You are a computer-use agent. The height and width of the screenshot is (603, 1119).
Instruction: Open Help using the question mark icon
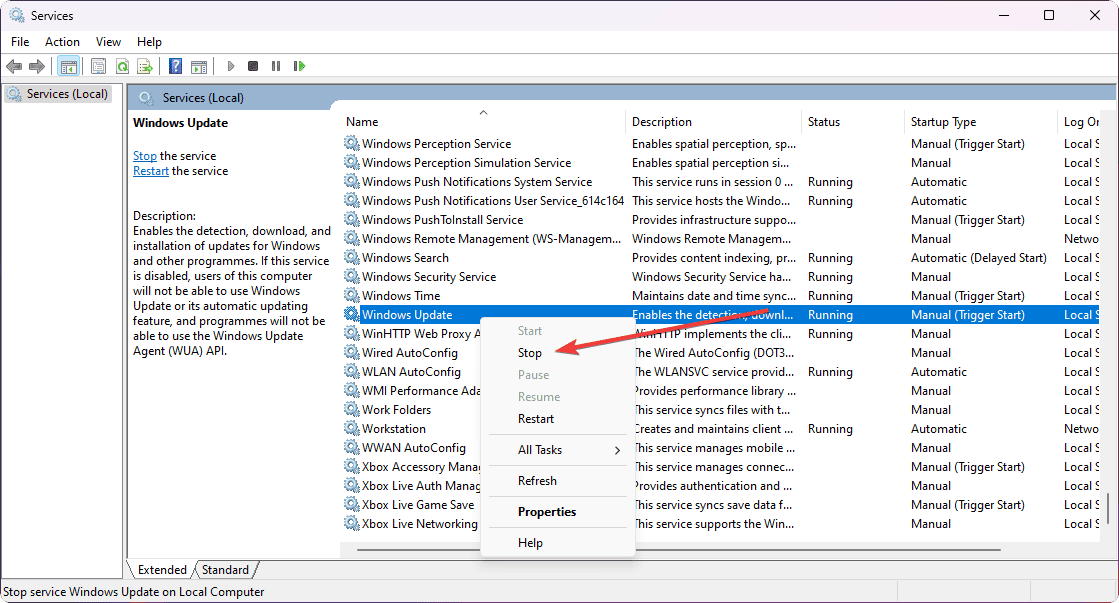coord(175,66)
